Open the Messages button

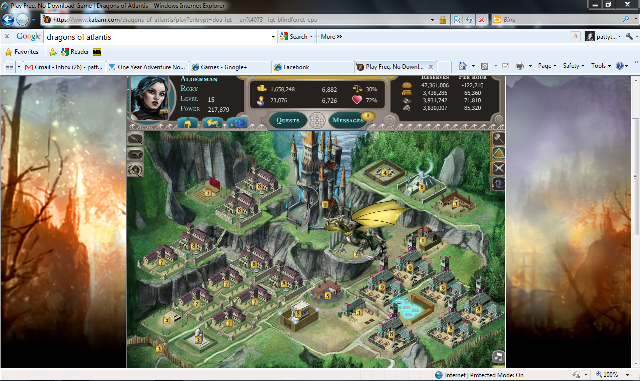point(348,120)
